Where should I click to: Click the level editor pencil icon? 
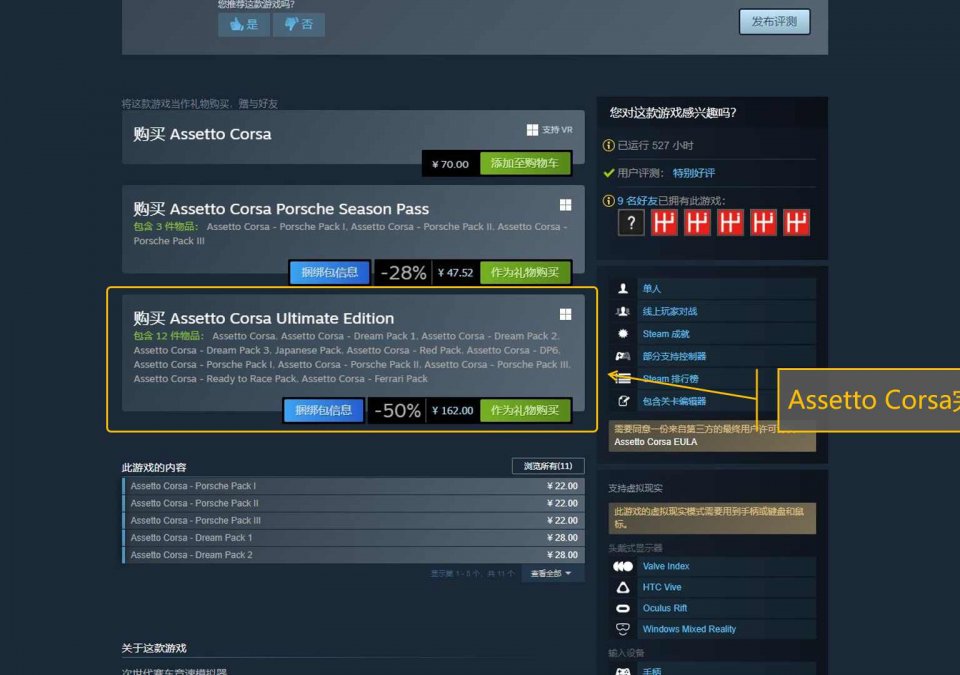point(623,401)
